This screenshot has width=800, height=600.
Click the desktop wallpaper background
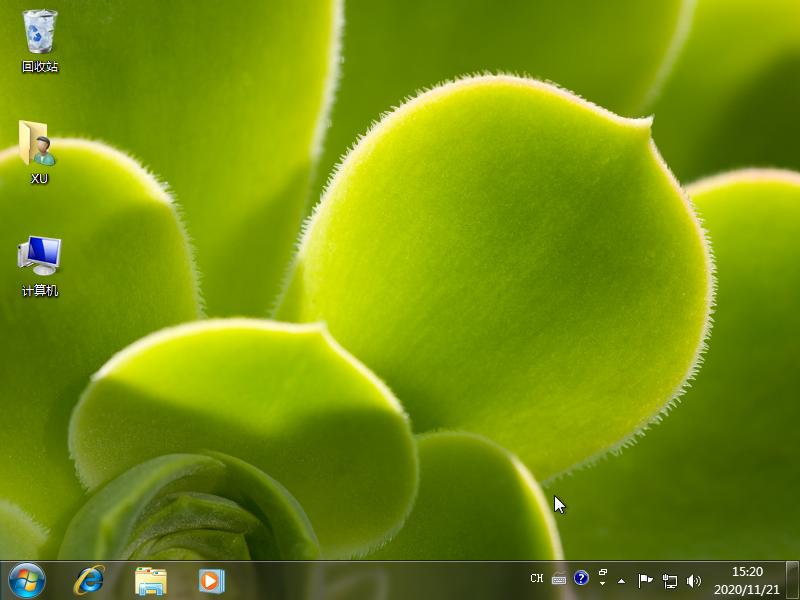[x=400, y=300]
